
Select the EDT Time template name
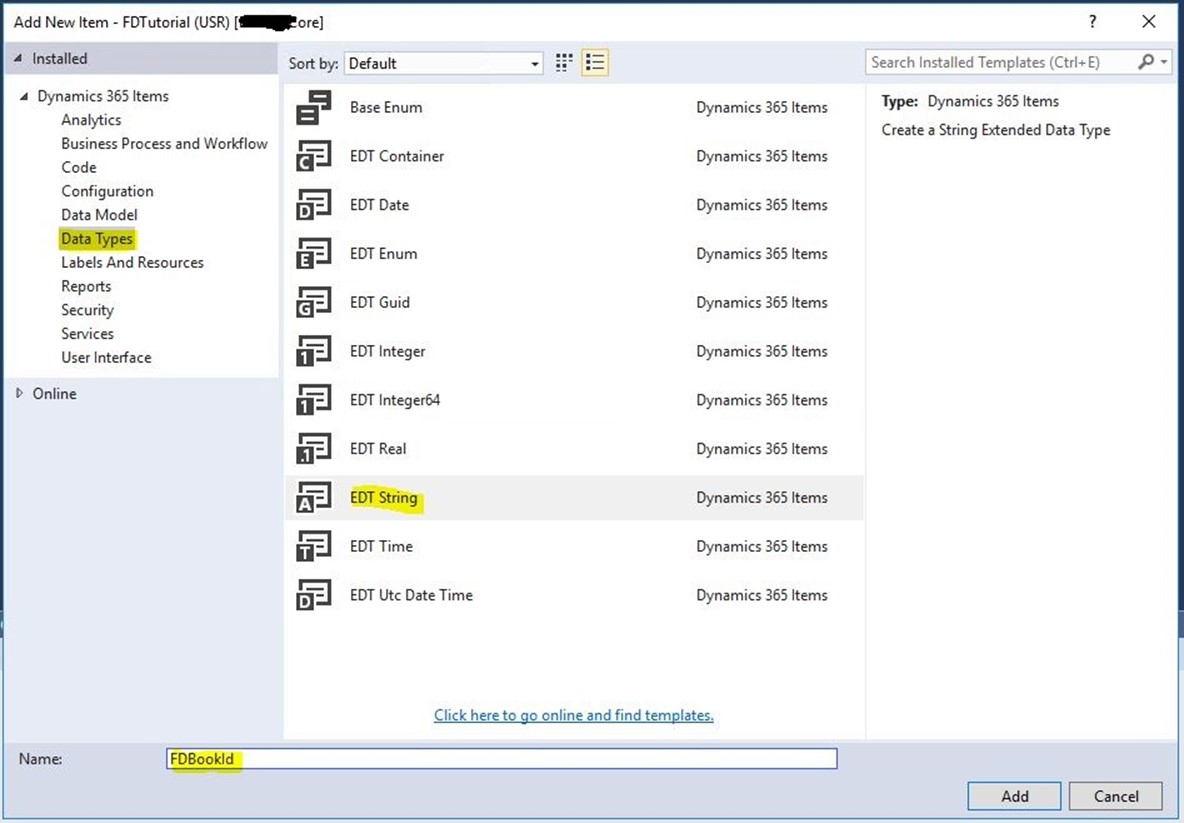(381, 546)
